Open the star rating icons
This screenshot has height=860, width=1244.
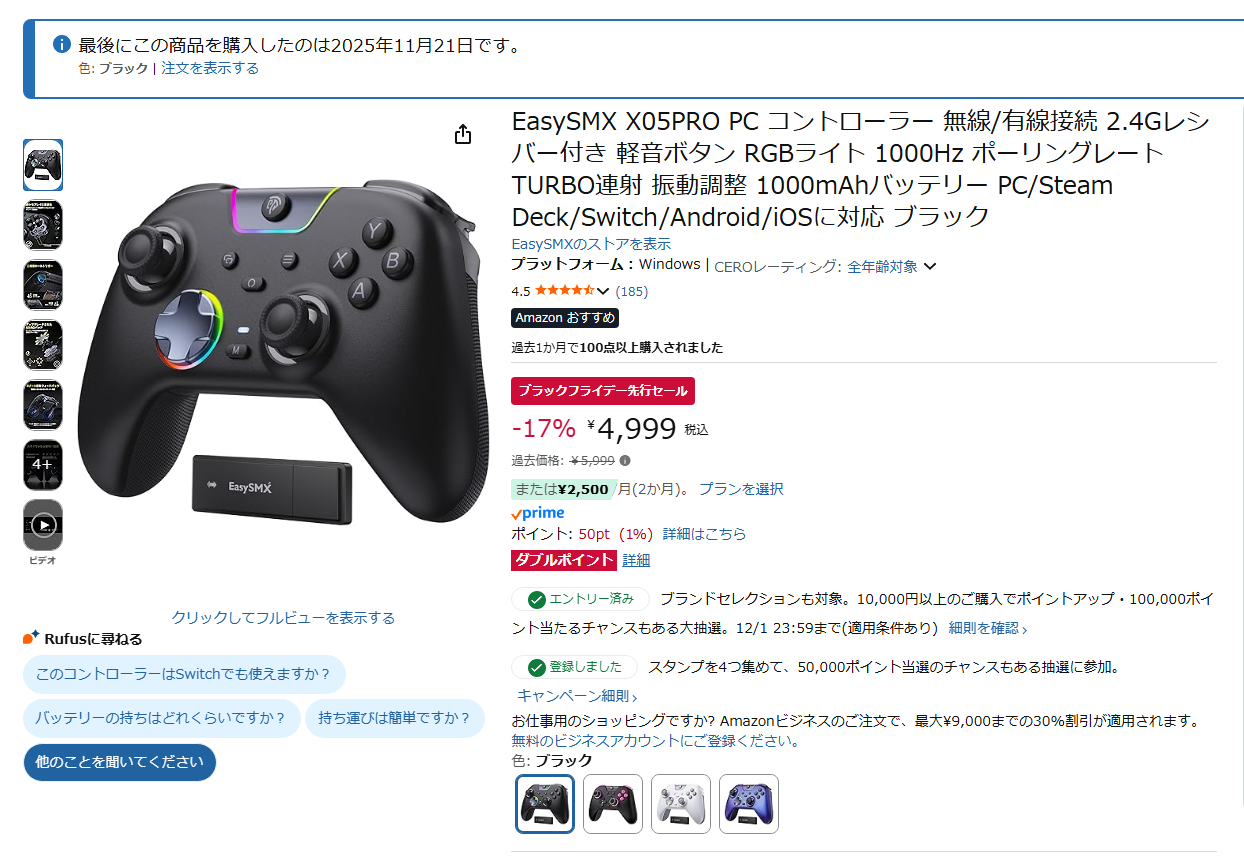pyautogui.click(x=565, y=291)
